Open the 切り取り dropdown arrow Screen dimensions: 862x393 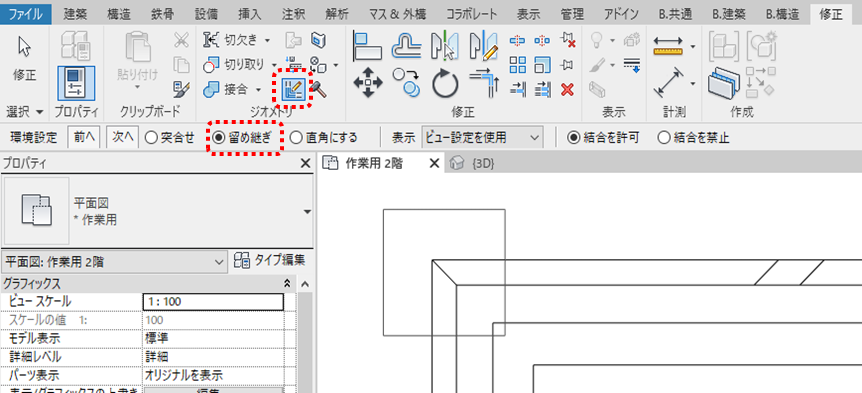click(x=274, y=65)
